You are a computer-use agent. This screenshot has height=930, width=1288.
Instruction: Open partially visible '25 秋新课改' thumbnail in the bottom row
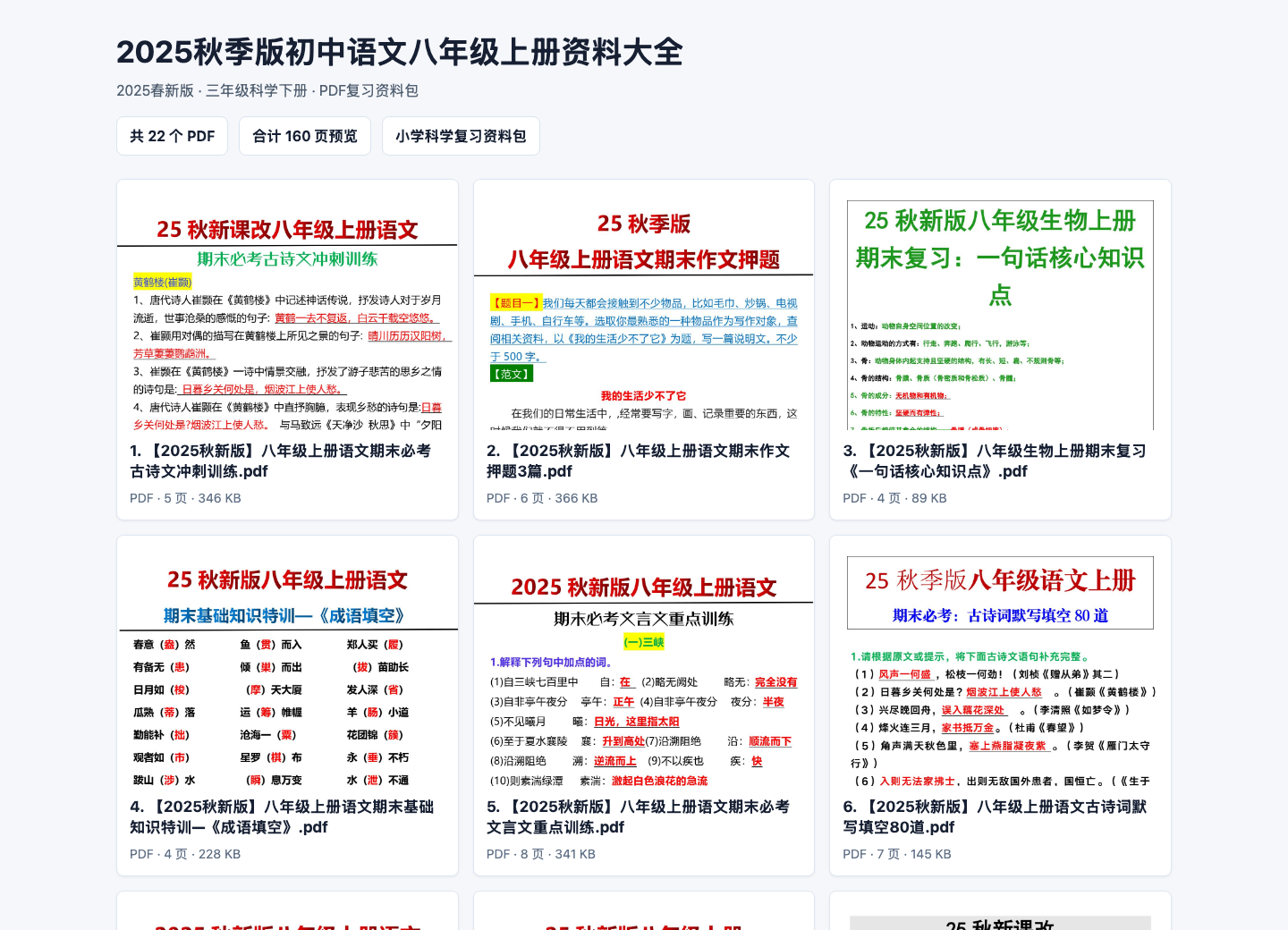(x=1000, y=911)
